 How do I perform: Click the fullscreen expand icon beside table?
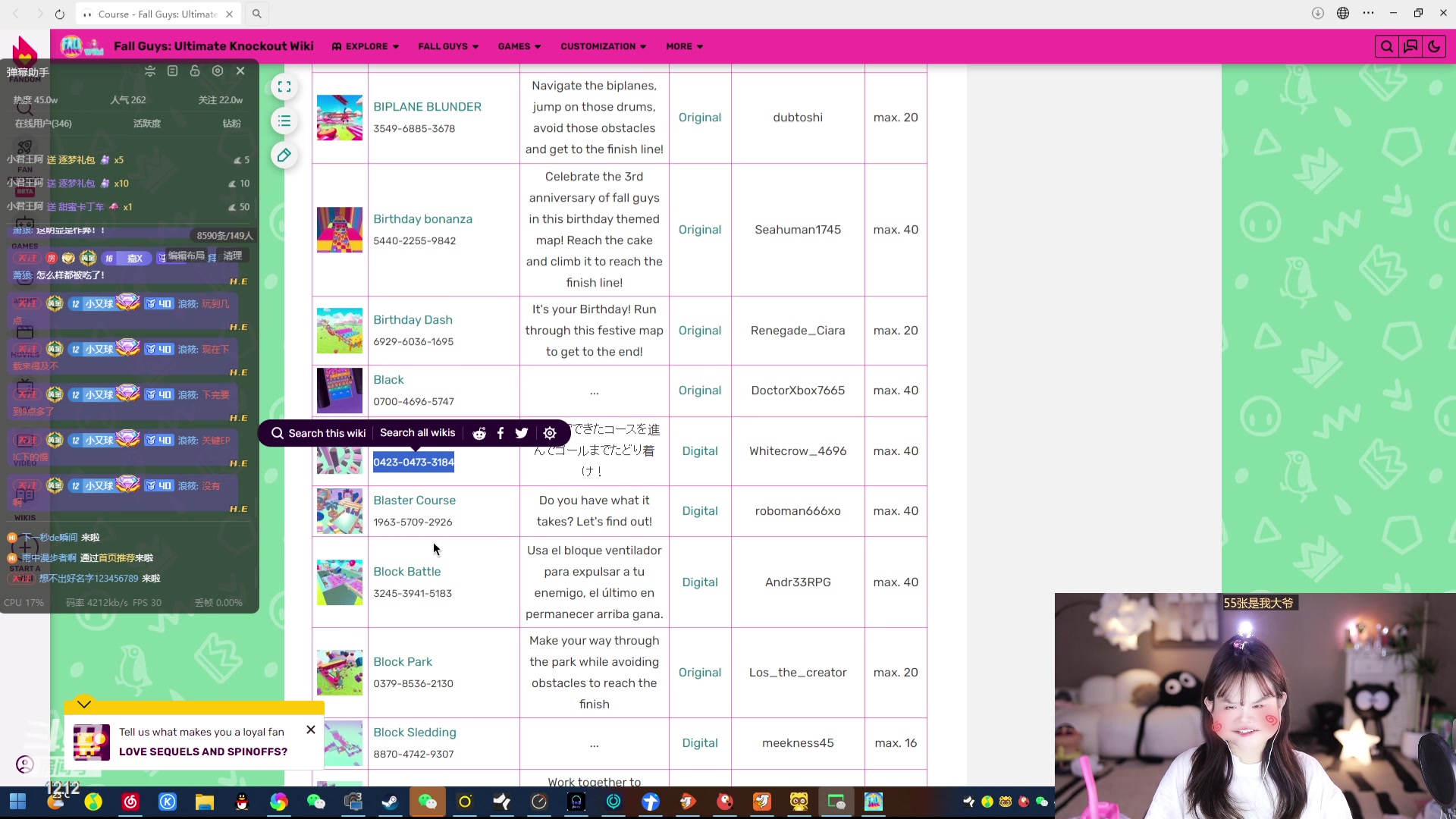click(x=284, y=86)
